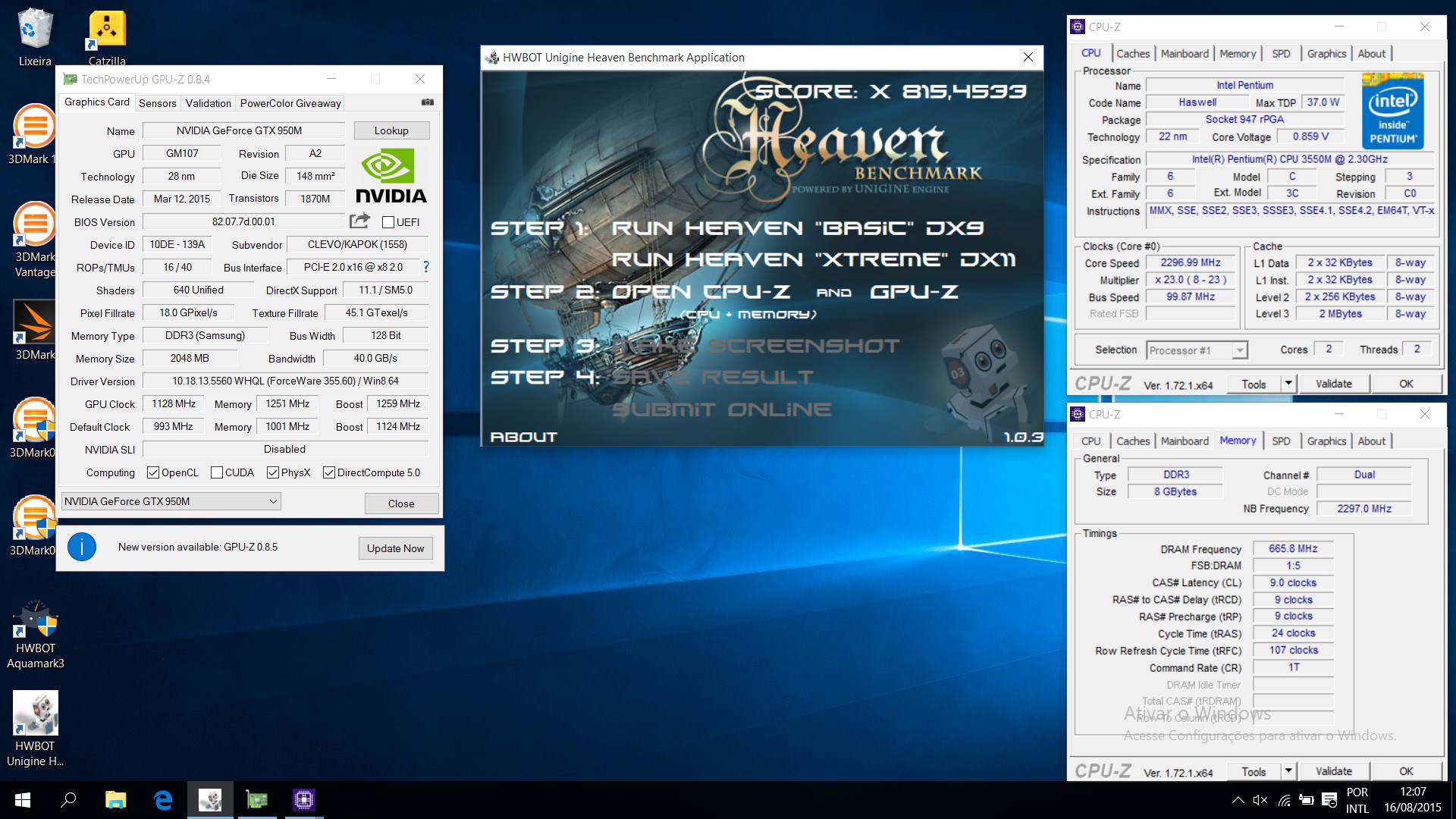Click GPU-Z link in Heaven step 2
The height and width of the screenshot is (819, 1456).
click(914, 291)
